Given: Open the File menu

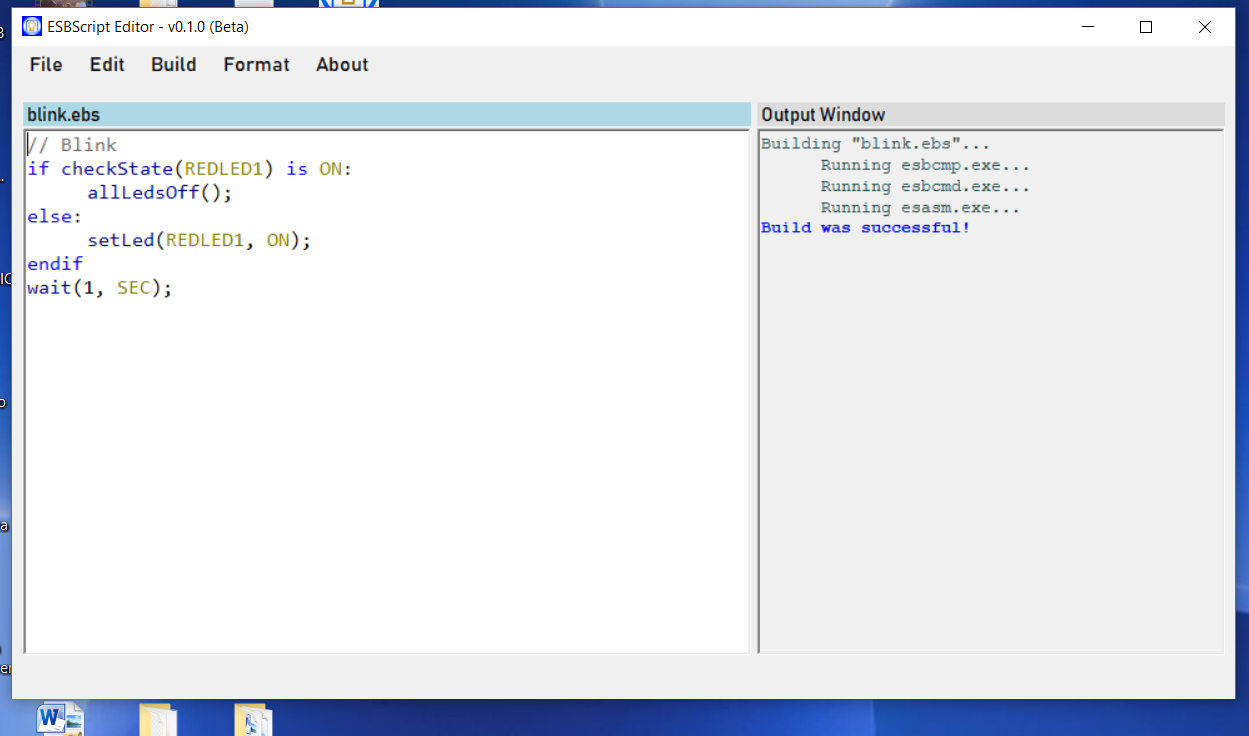Looking at the screenshot, I should coord(46,65).
